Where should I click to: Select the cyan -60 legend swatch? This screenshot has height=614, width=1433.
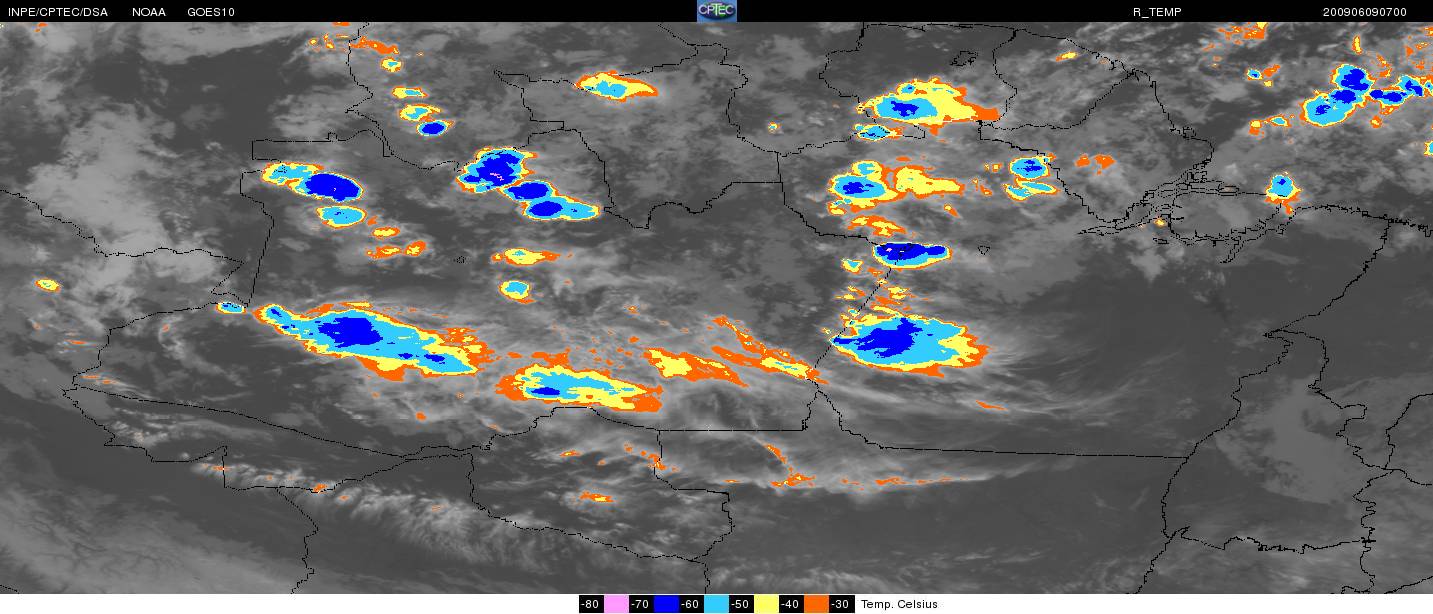pos(716,604)
